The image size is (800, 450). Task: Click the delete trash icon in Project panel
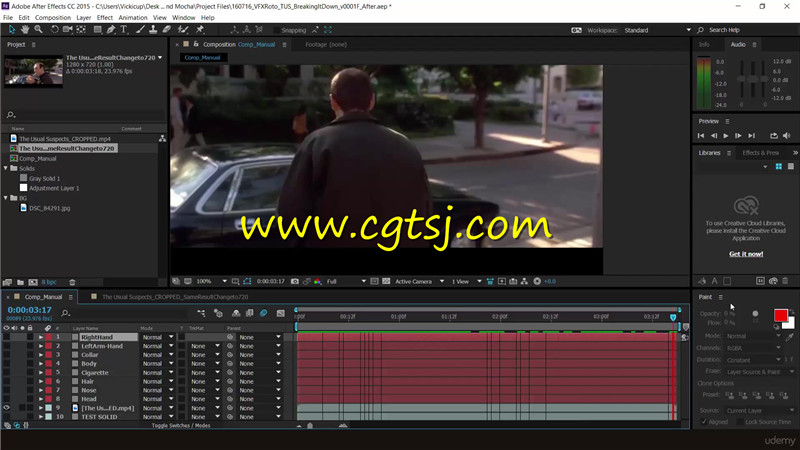point(72,282)
